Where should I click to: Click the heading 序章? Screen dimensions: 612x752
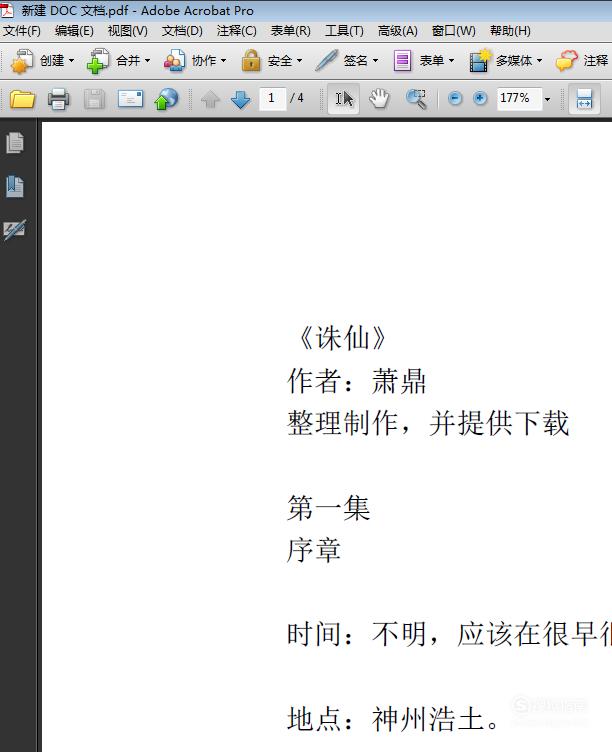314,550
